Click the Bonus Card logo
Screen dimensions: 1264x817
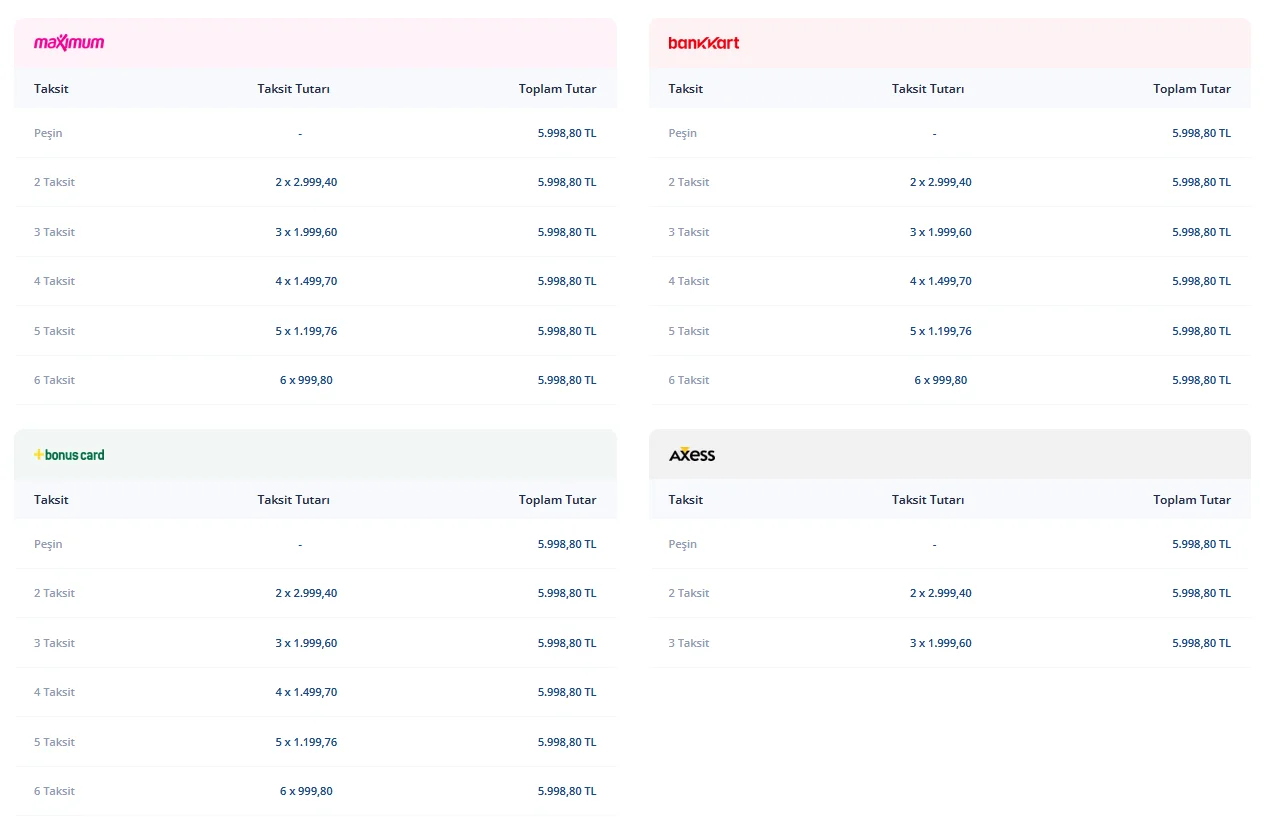69,455
